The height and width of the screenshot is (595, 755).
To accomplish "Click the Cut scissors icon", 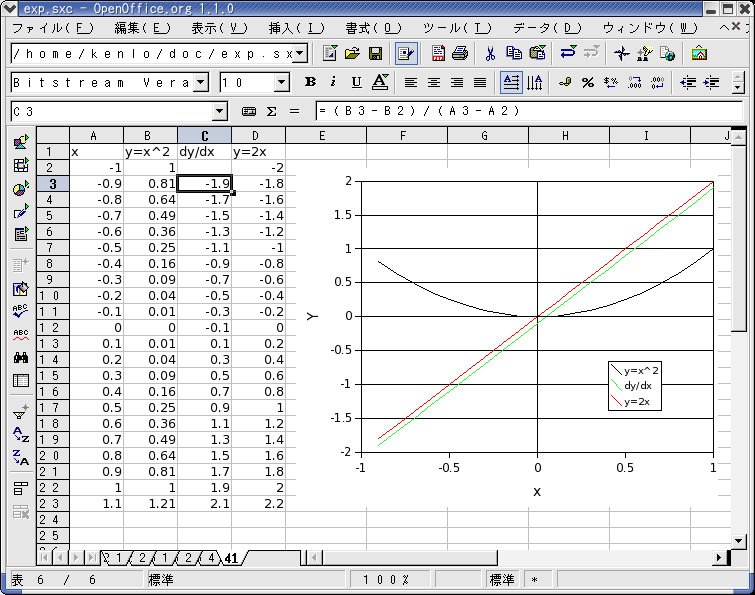I will (490, 53).
